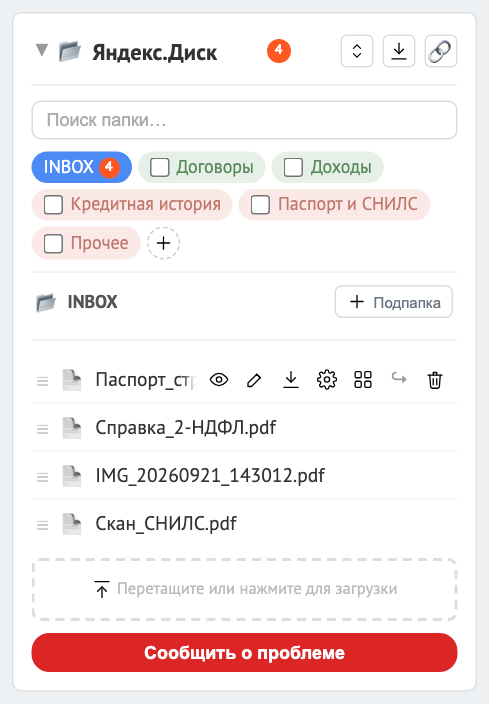489x704 pixels.
Task: Move Паспорт file with the forward arrow icon
Action: click(x=399, y=378)
